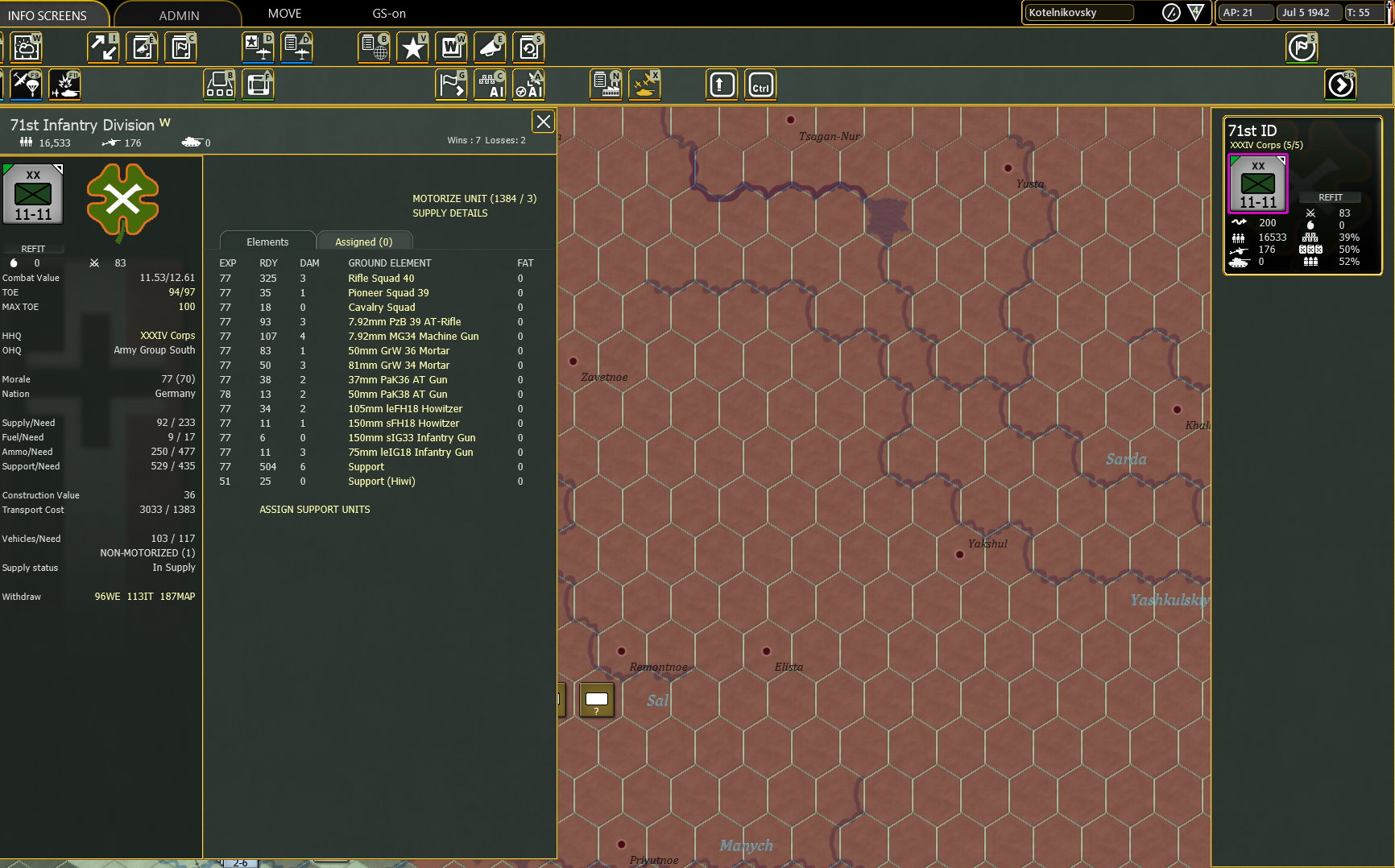Select the Elements tab
1395x868 pixels.
(267, 242)
